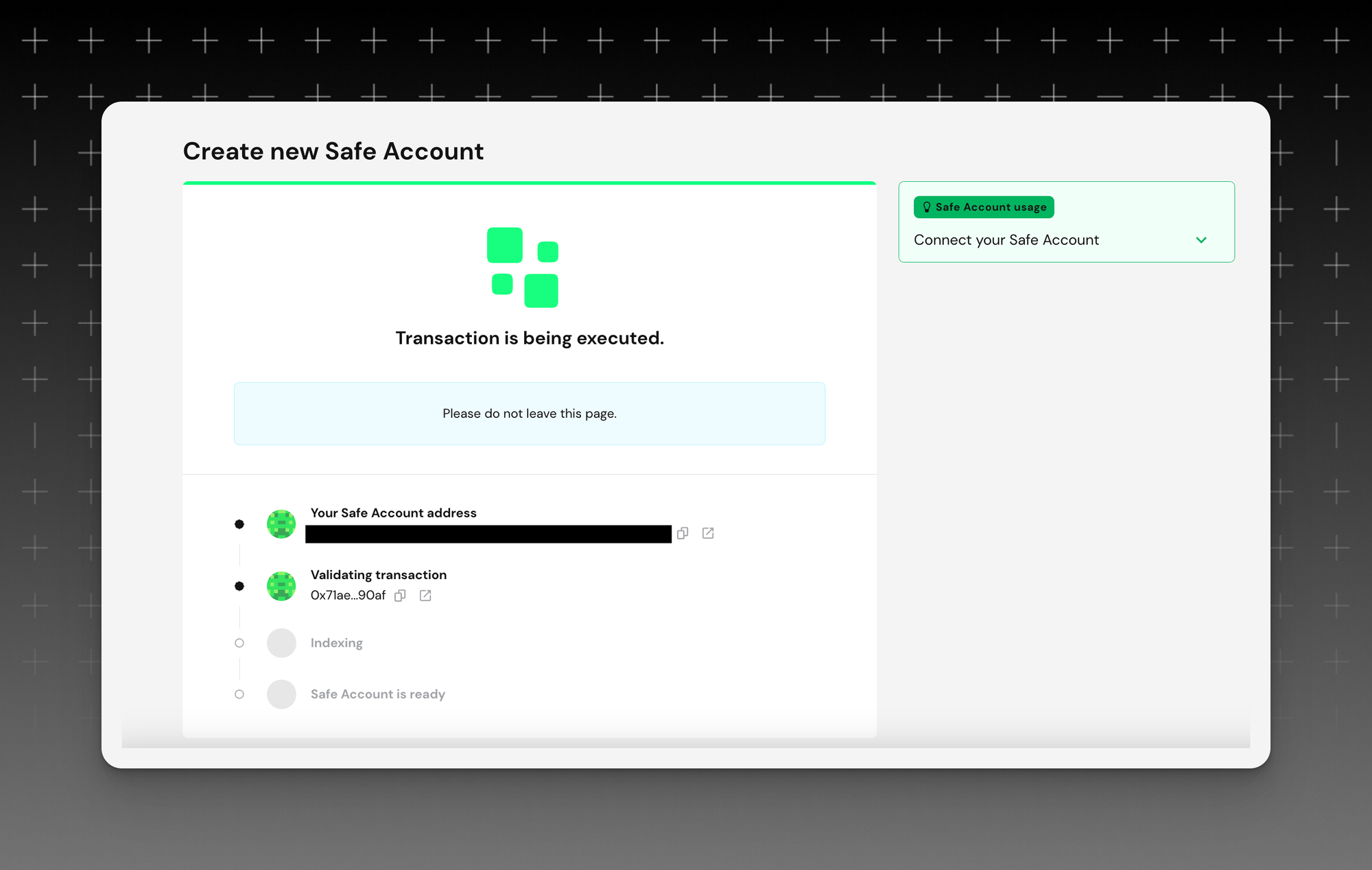The width and height of the screenshot is (1372, 870).
Task: Click the green progress bar at top
Action: (x=530, y=183)
